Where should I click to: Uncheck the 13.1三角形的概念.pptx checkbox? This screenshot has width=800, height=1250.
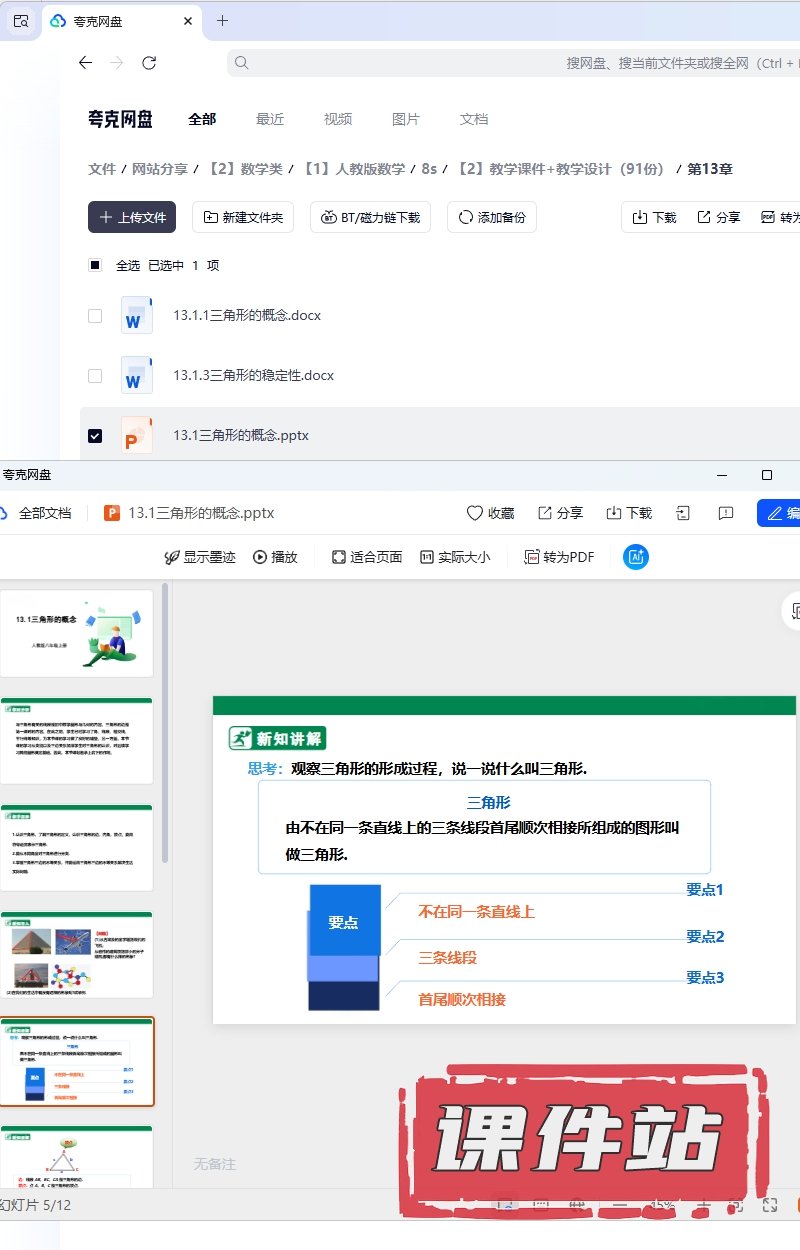coord(95,436)
